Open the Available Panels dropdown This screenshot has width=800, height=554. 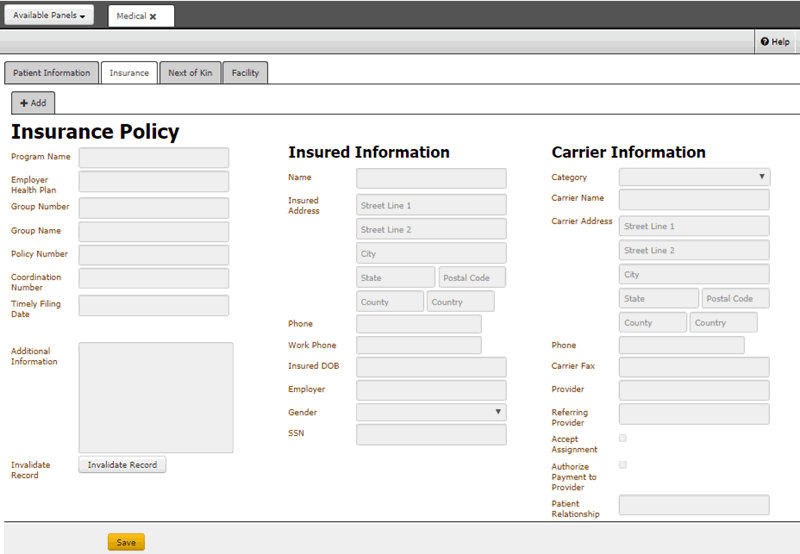coord(51,16)
